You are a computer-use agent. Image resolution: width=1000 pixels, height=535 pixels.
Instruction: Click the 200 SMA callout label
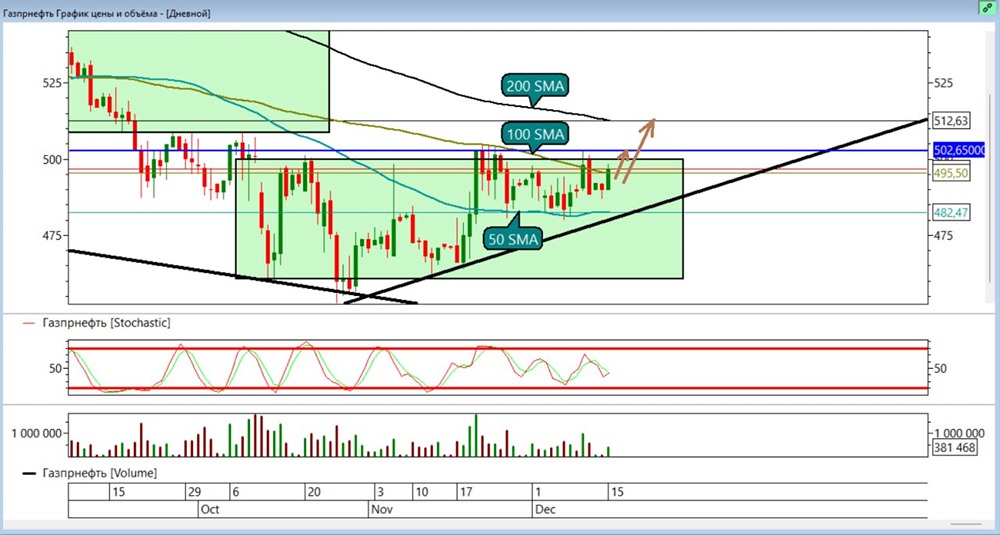coord(536,85)
